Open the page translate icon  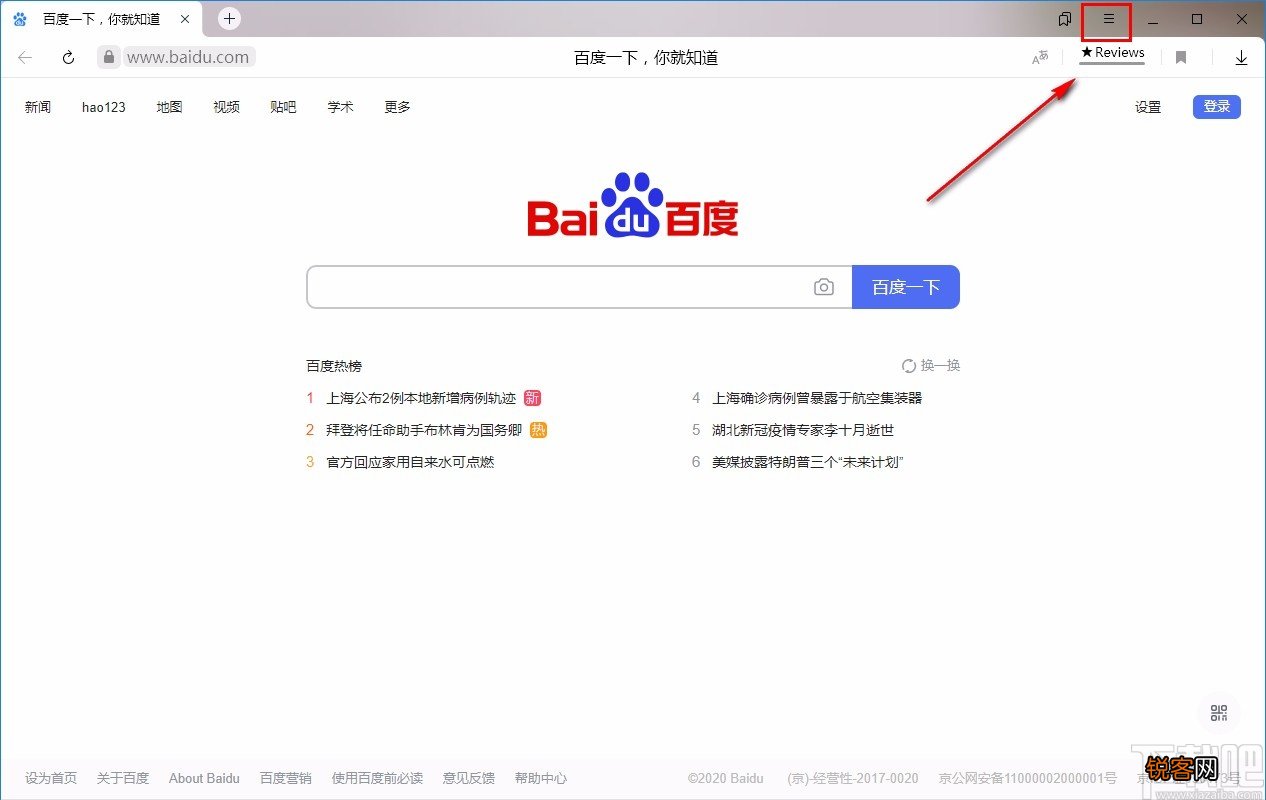click(x=1040, y=58)
